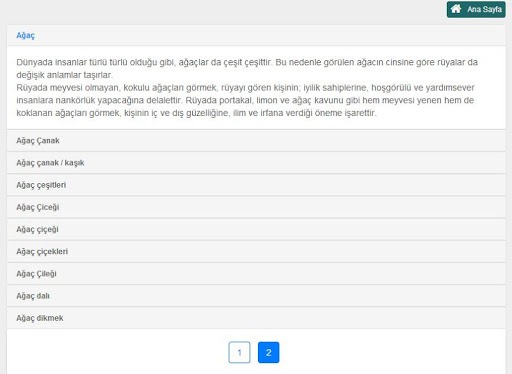
Task: Expand the Ağaç Çileği entry
Action: click(256, 274)
